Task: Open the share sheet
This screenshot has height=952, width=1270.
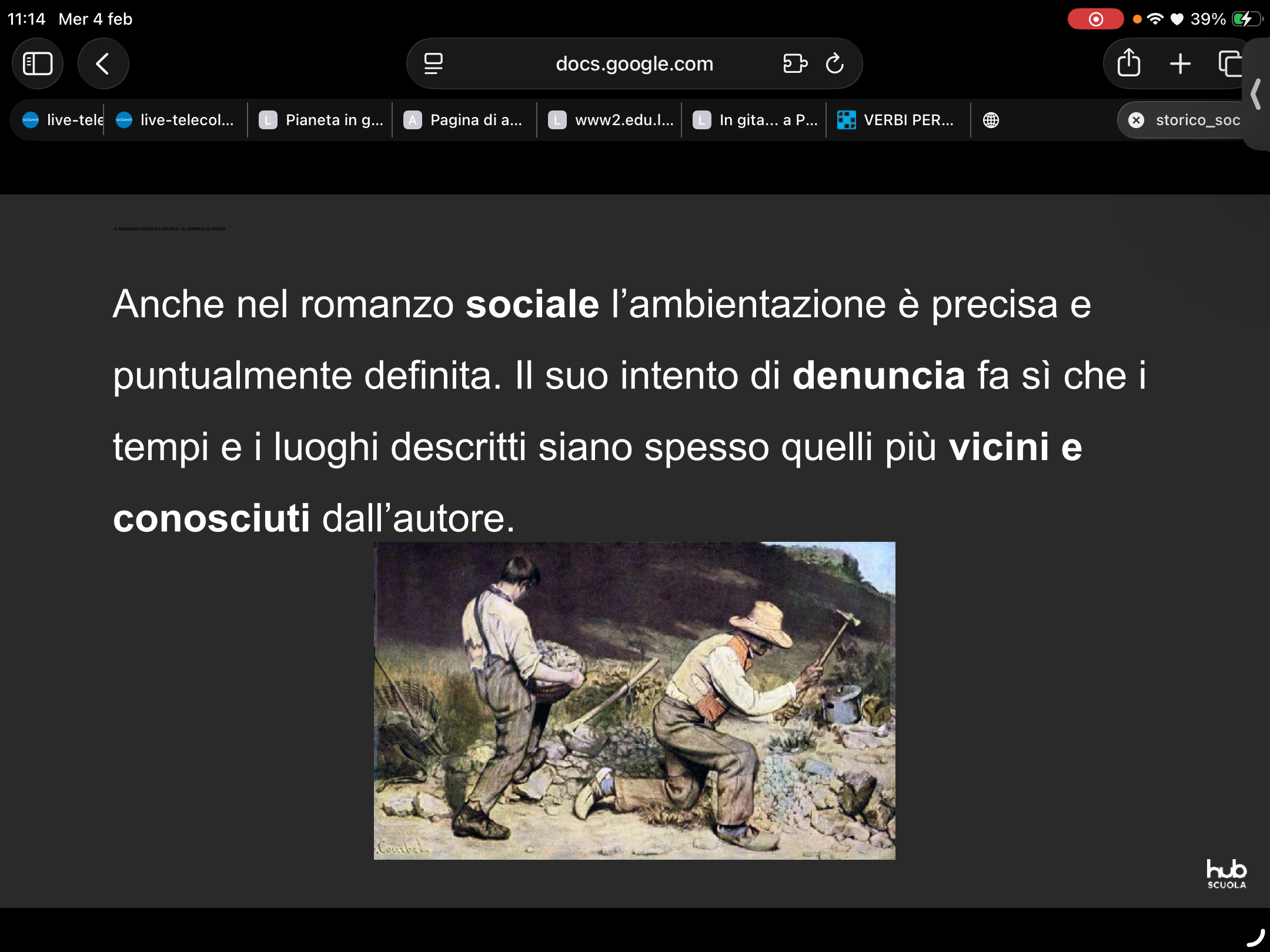Action: click(x=1128, y=63)
